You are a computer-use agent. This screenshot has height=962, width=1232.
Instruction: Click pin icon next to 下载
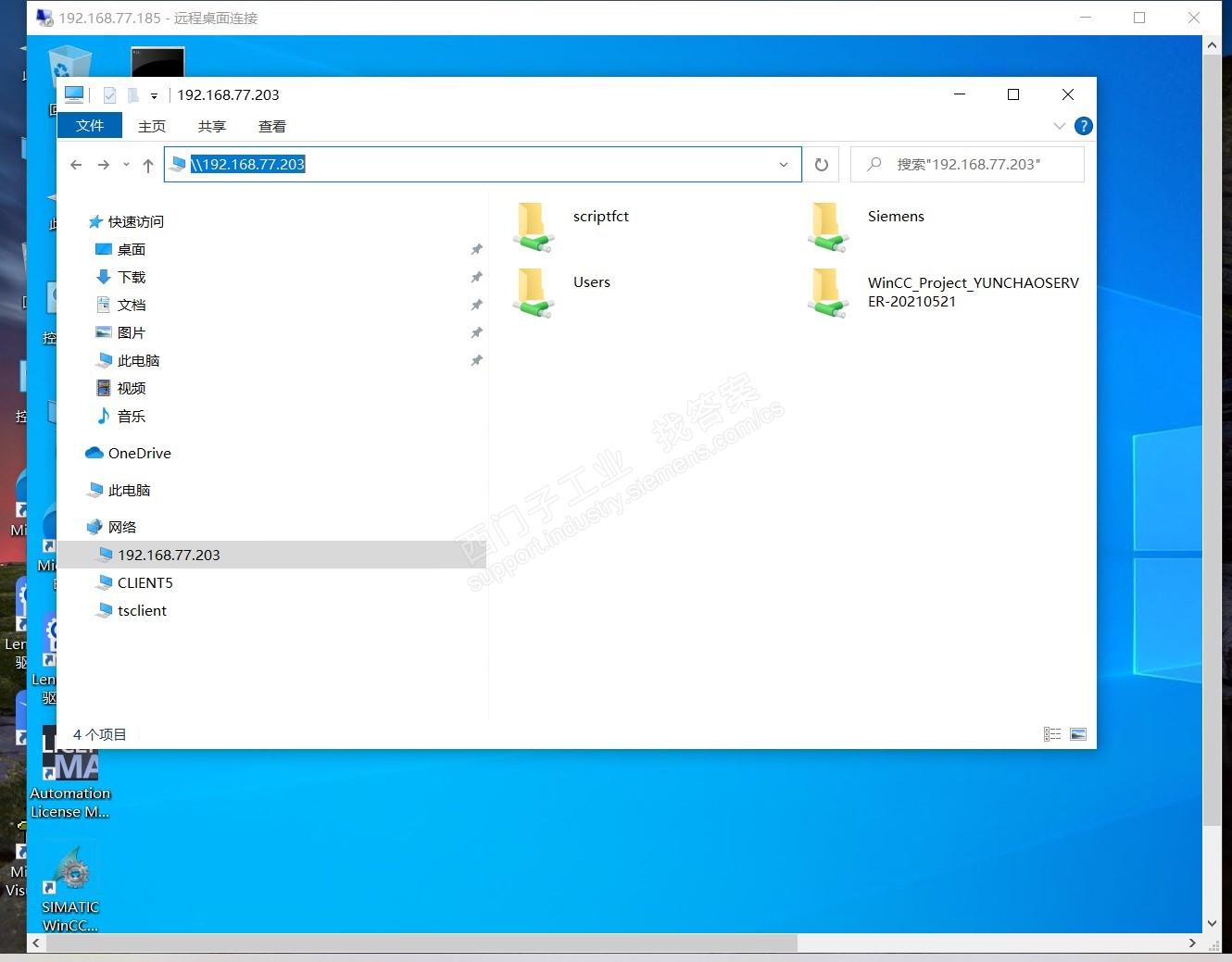pos(476,277)
